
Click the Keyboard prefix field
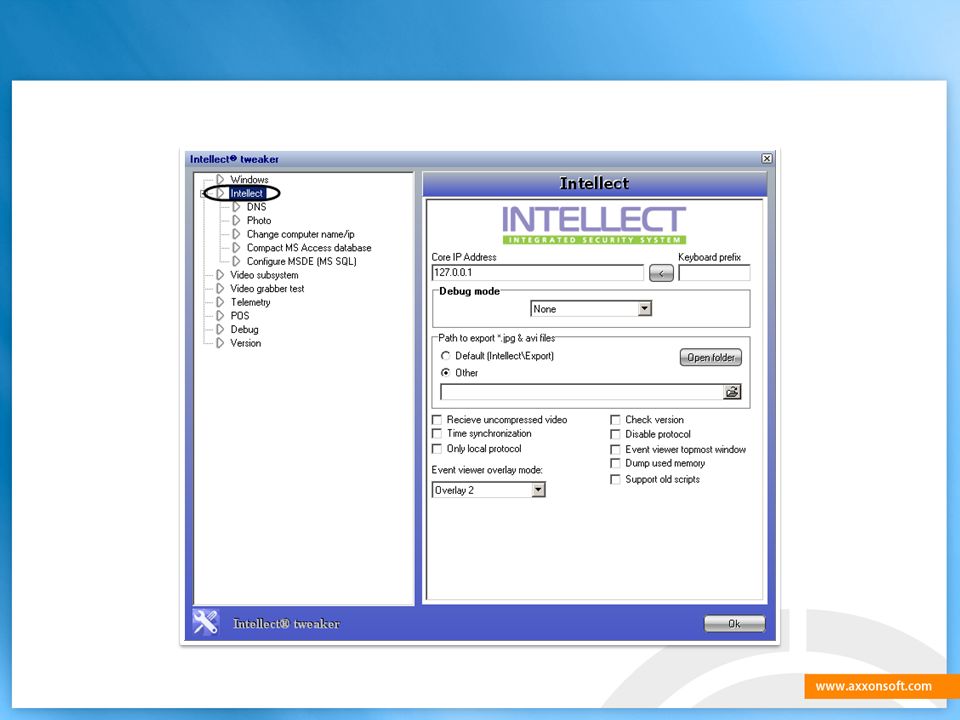pyautogui.click(x=714, y=273)
